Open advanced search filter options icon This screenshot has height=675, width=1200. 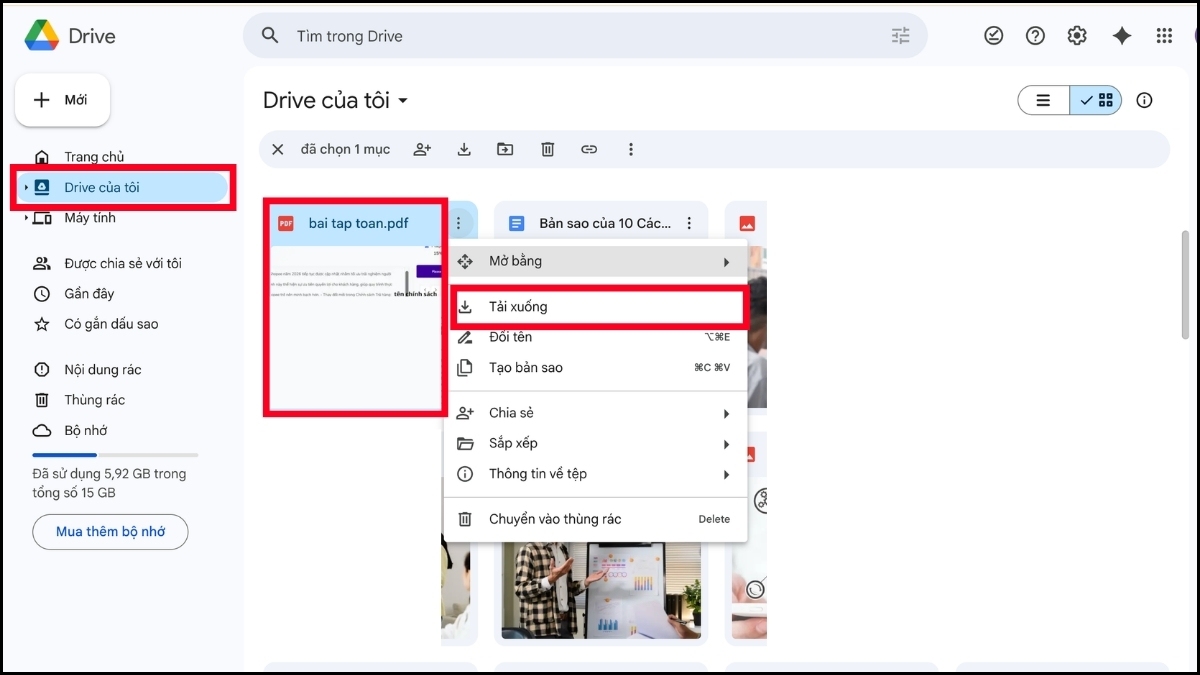tap(901, 36)
